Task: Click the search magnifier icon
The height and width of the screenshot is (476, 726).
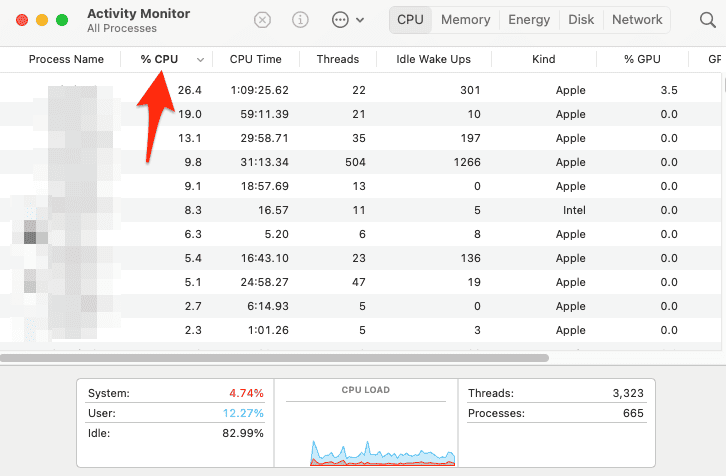Action: [708, 20]
